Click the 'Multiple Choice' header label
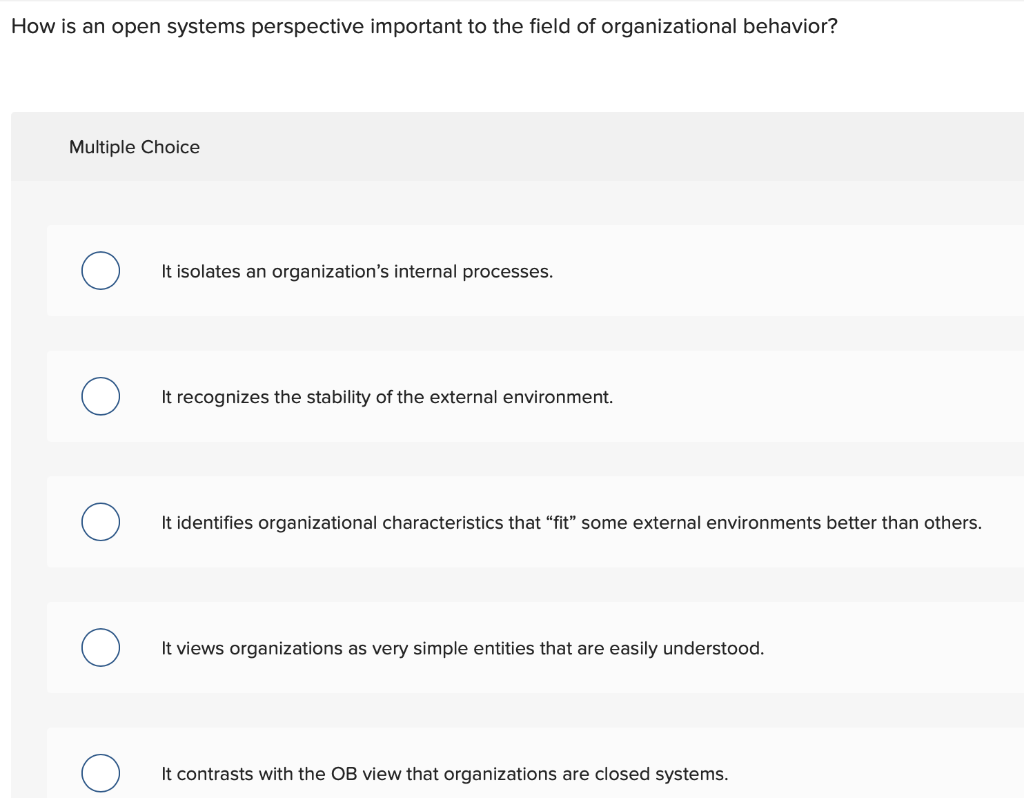Viewport: 1024px width, 798px height. coord(134,147)
